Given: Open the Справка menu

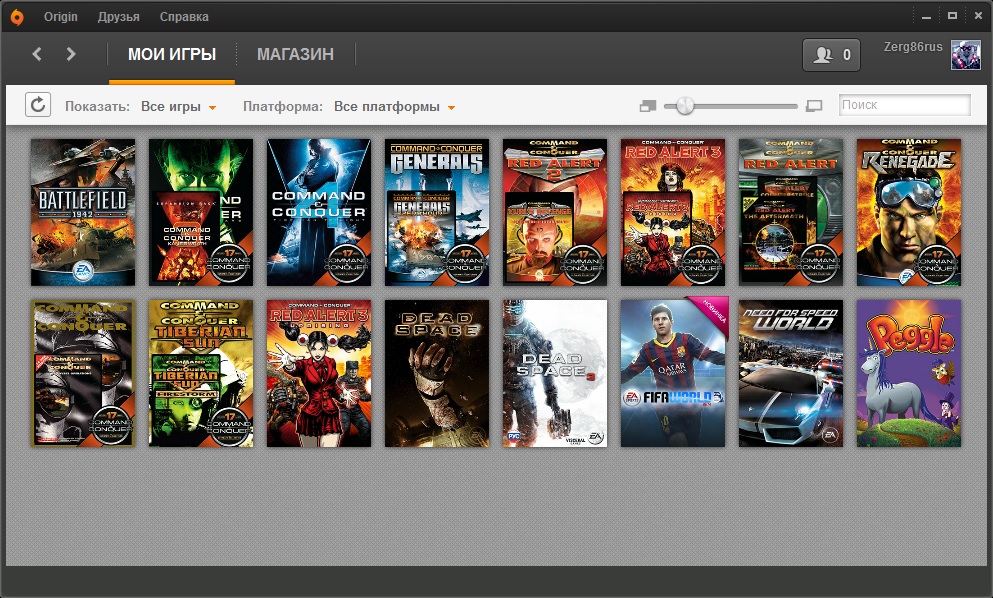Looking at the screenshot, I should click(184, 17).
